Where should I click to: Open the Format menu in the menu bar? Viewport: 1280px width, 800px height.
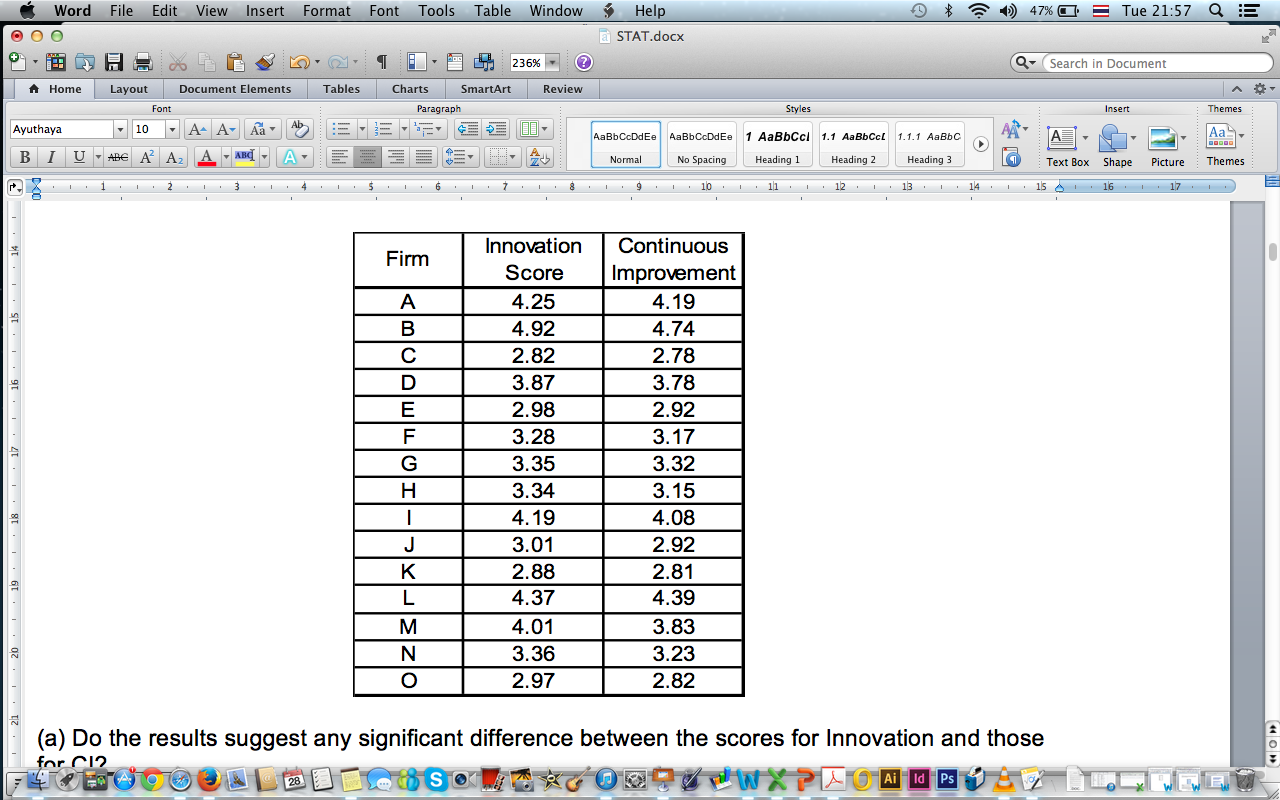click(x=327, y=11)
